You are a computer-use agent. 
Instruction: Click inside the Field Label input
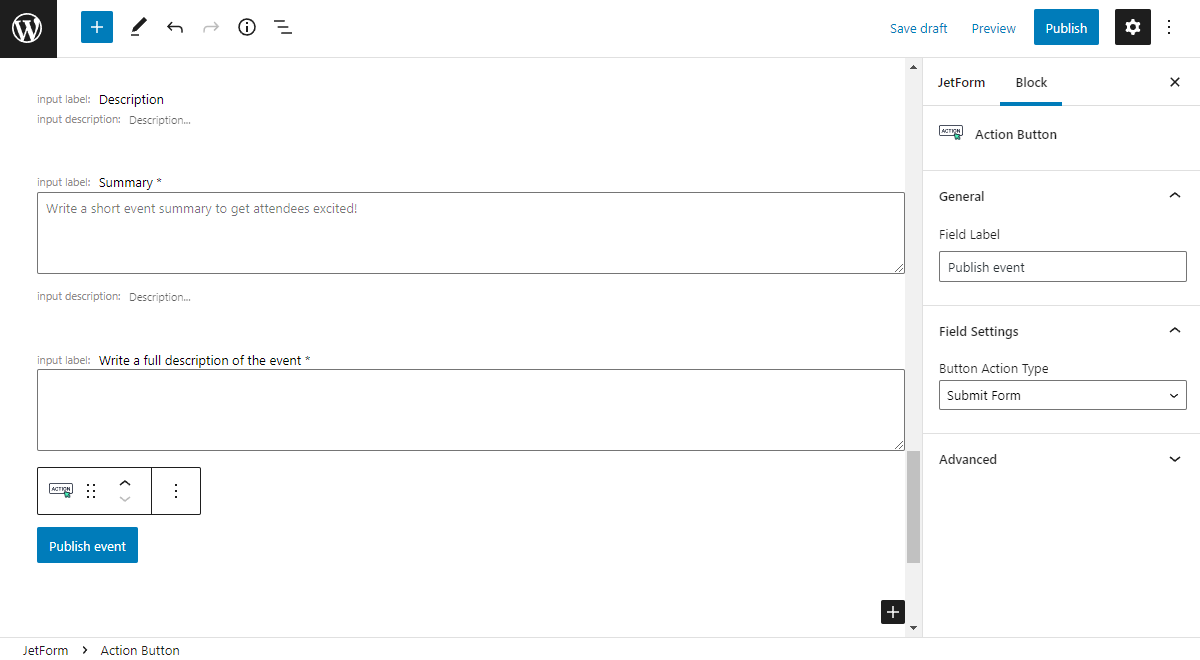click(1062, 266)
